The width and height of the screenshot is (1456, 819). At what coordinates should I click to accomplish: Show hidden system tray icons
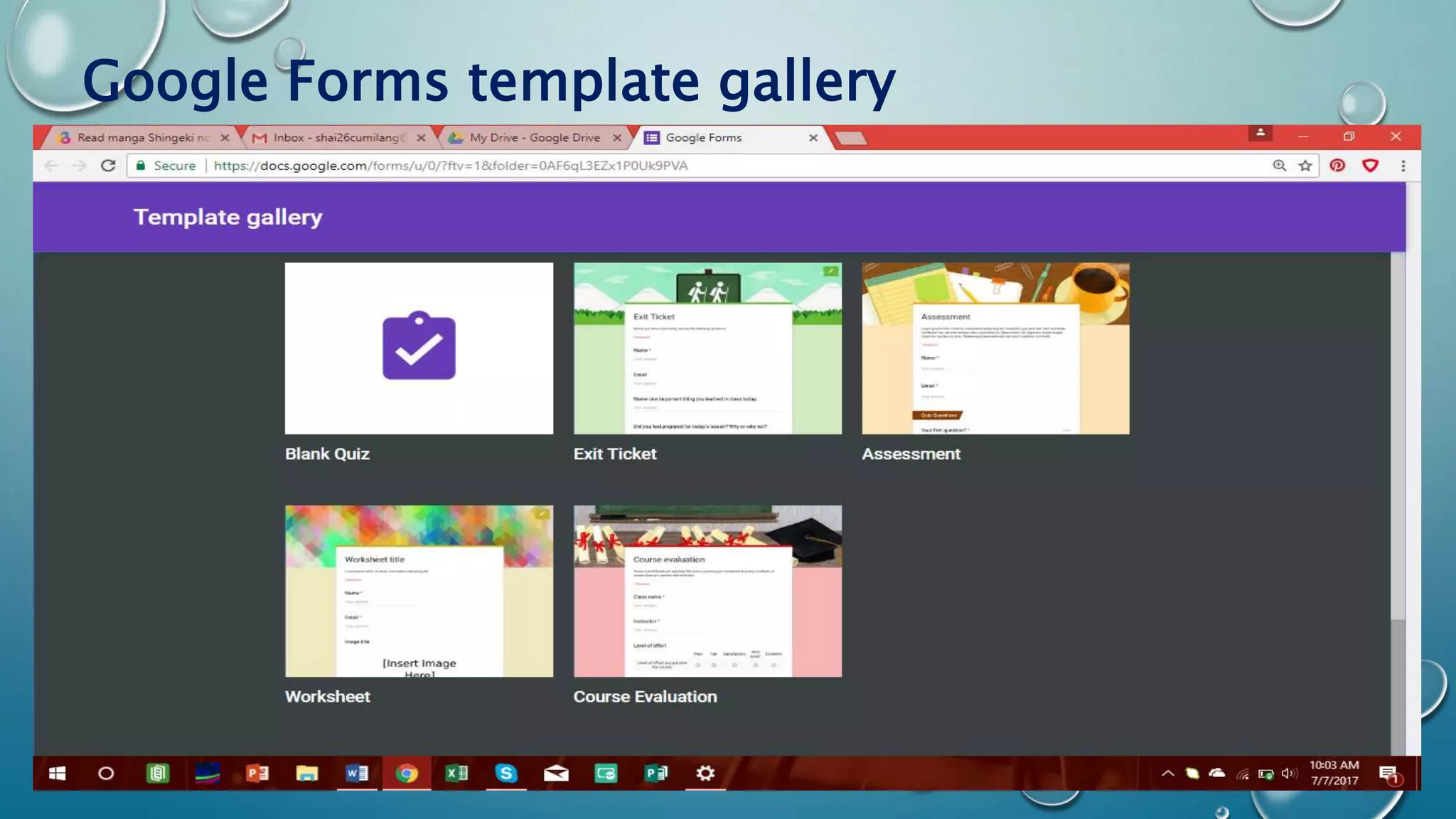tap(1167, 773)
